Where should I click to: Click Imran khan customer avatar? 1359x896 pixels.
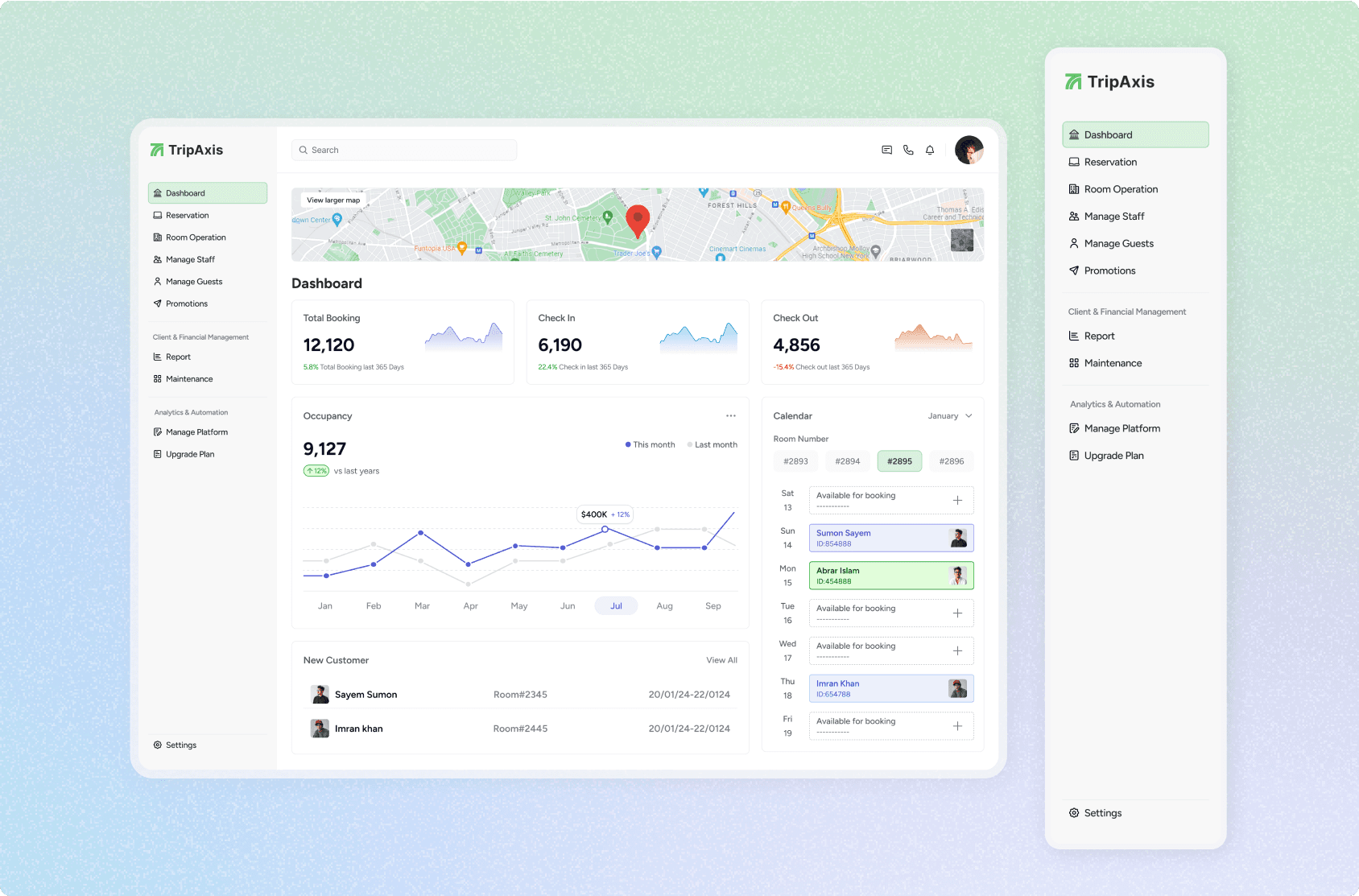(320, 729)
